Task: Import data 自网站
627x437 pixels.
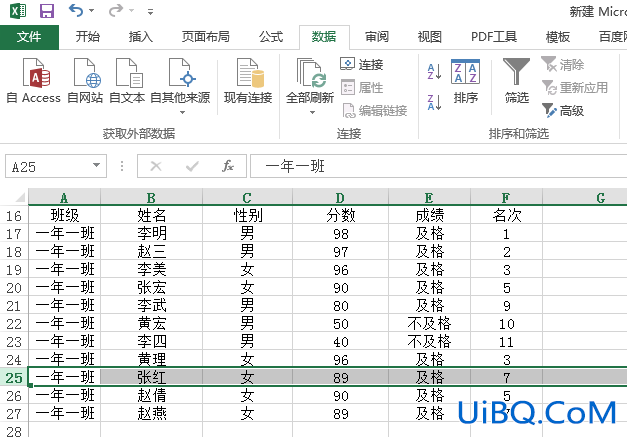Action: click(85, 81)
